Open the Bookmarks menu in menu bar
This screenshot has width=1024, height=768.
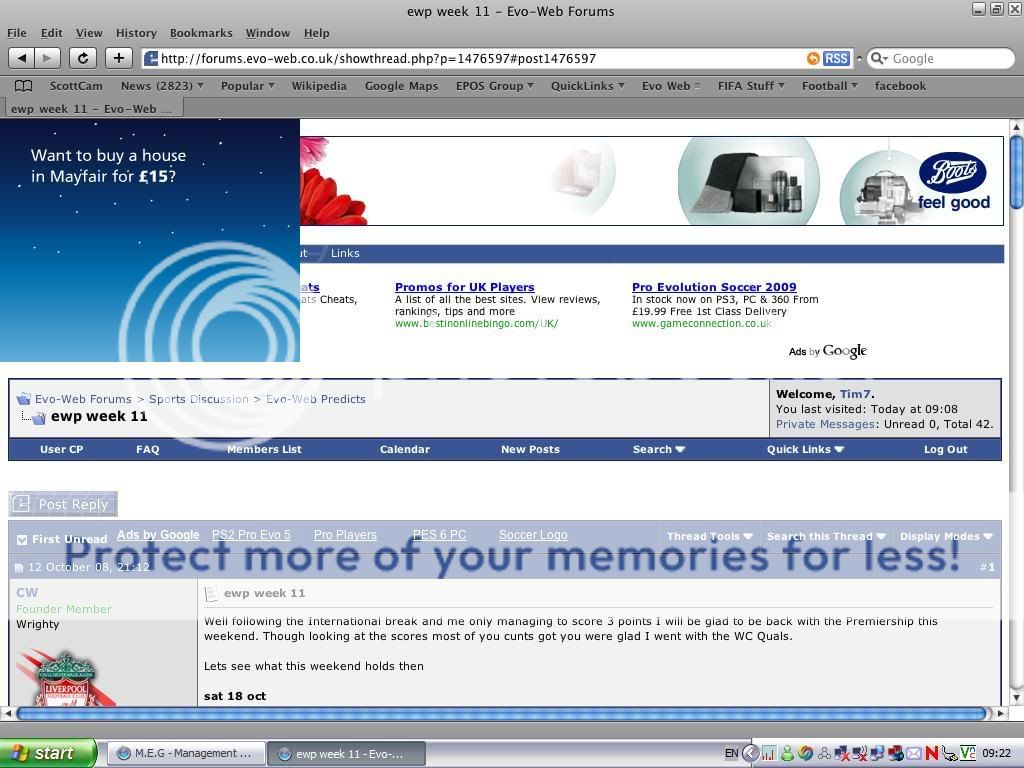tap(201, 33)
